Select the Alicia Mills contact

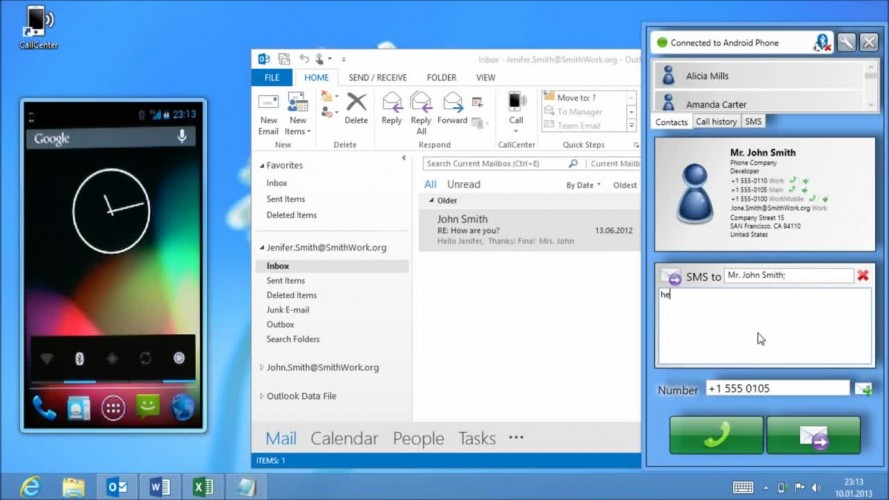click(x=757, y=75)
